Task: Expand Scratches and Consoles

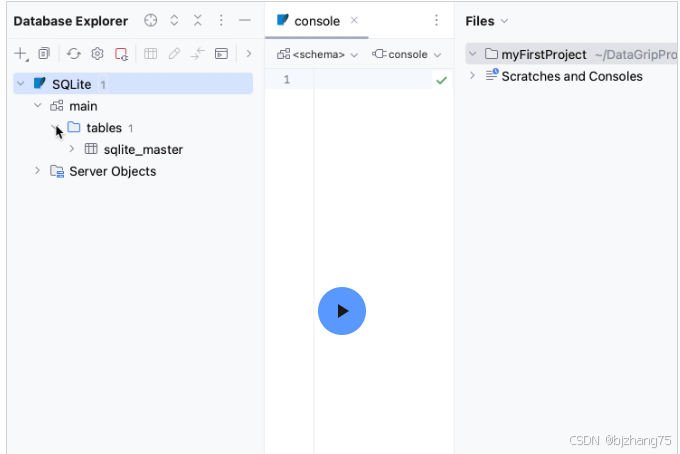Action: [x=472, y=75]
